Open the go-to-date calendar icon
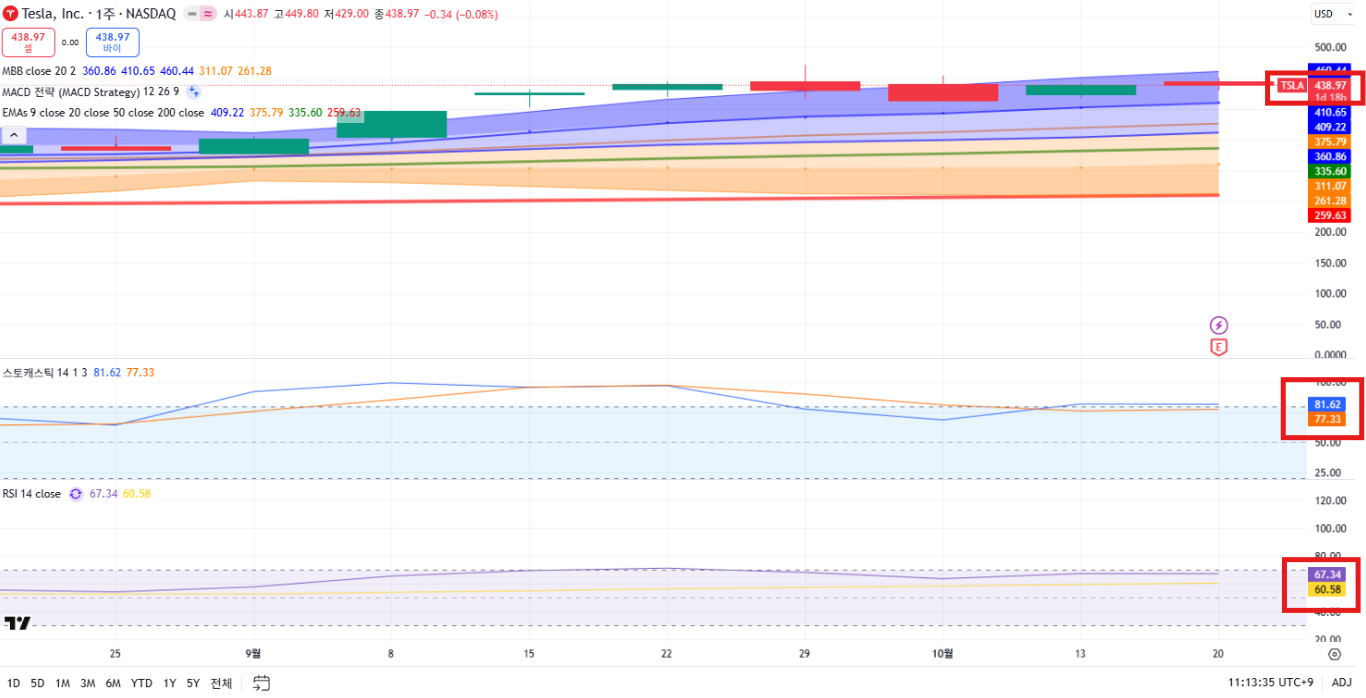This screenshot has width=1366, height=698. pyautogui.click(x=262, y=683)
